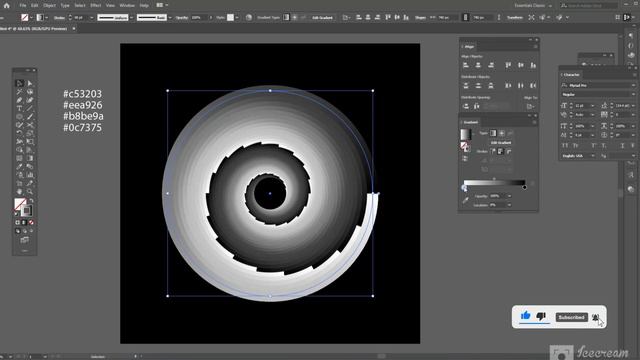Open the font size dropdown in Character panel

pyautogui.click(x=592, y=106)
